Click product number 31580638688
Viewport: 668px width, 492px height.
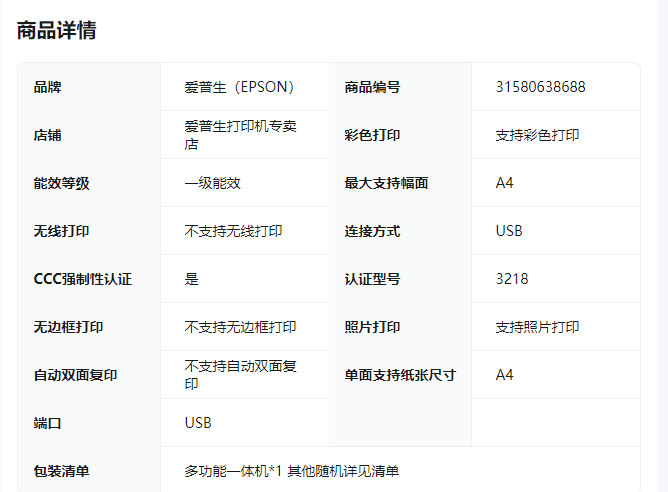point(541,87)
